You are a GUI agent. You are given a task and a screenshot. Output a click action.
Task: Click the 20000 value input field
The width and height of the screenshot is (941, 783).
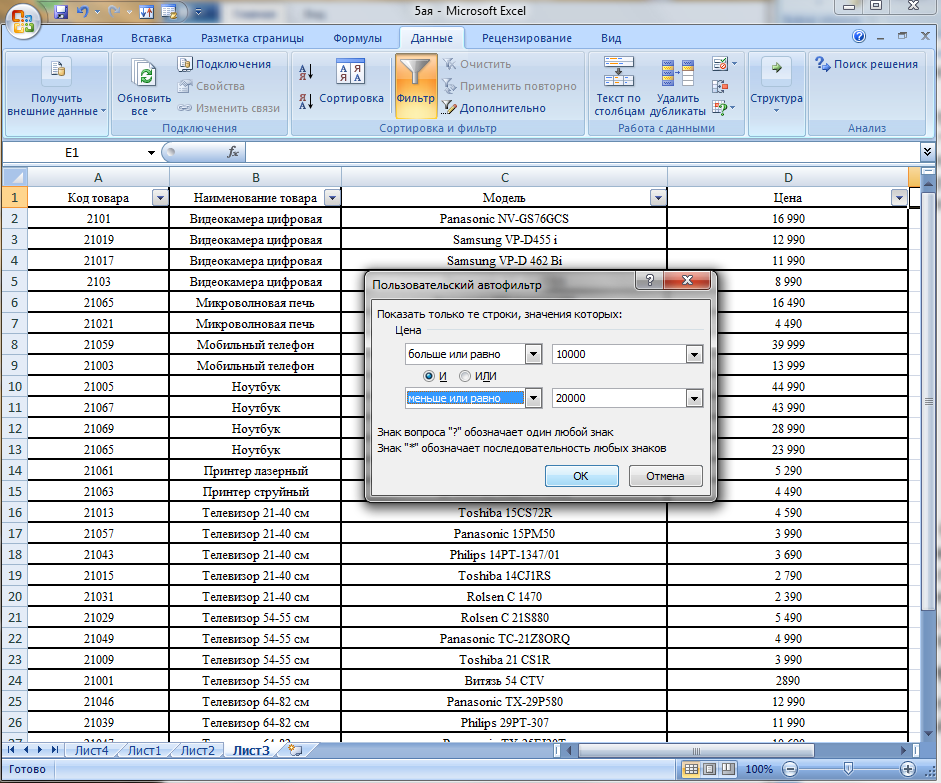(x=619, y=398)
